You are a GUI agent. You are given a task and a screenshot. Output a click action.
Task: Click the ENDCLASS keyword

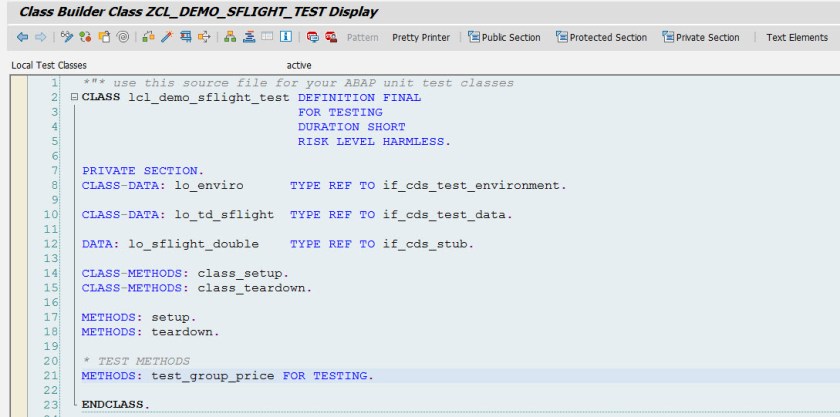[112, 405]
